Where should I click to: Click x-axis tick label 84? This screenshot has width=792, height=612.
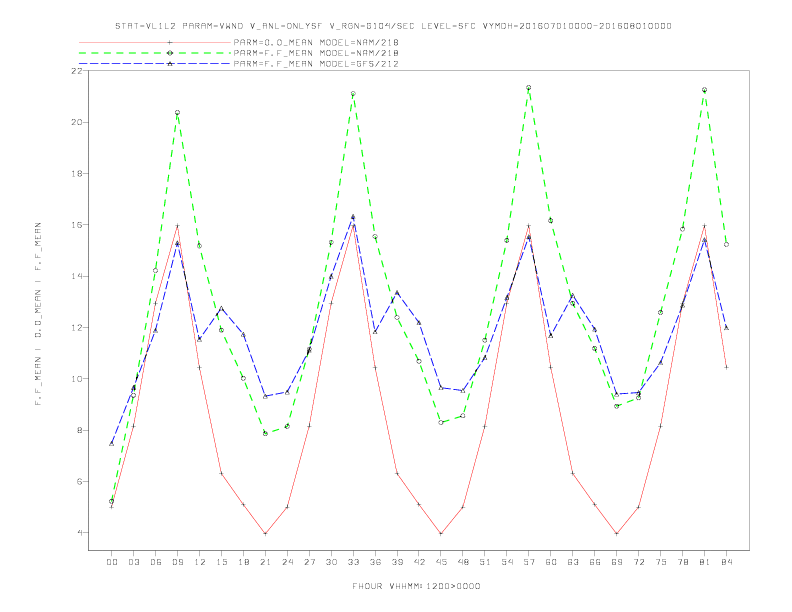pos(727,562)
